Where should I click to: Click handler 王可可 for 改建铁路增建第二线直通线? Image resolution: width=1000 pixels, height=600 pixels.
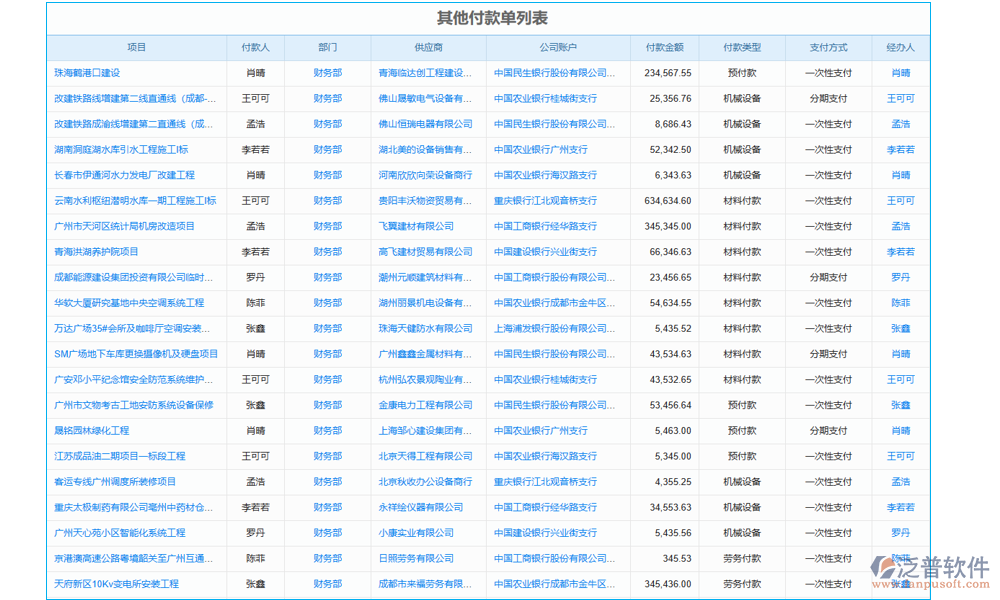899,98
